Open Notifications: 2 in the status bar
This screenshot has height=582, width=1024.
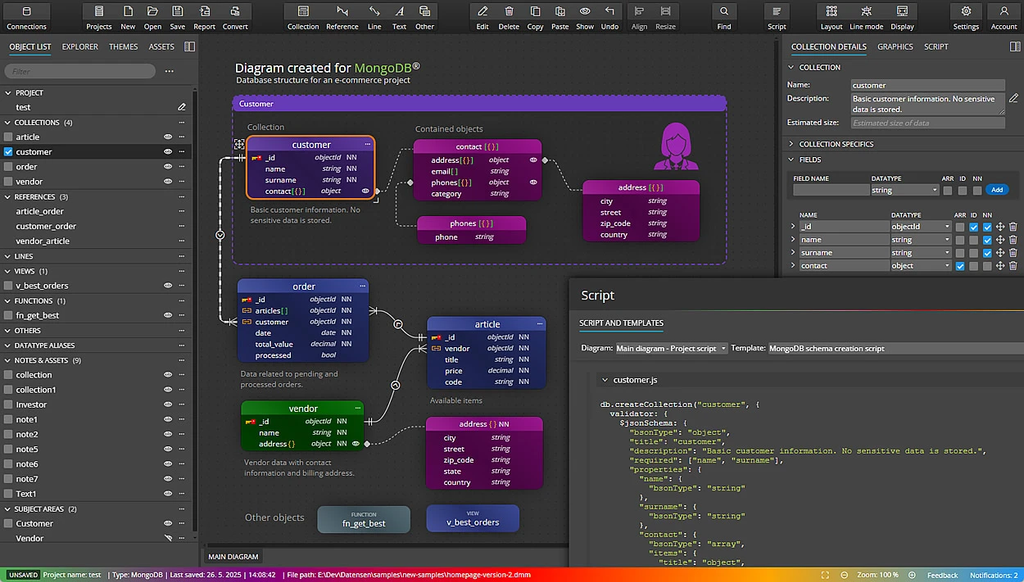click(x=993, y=575)
